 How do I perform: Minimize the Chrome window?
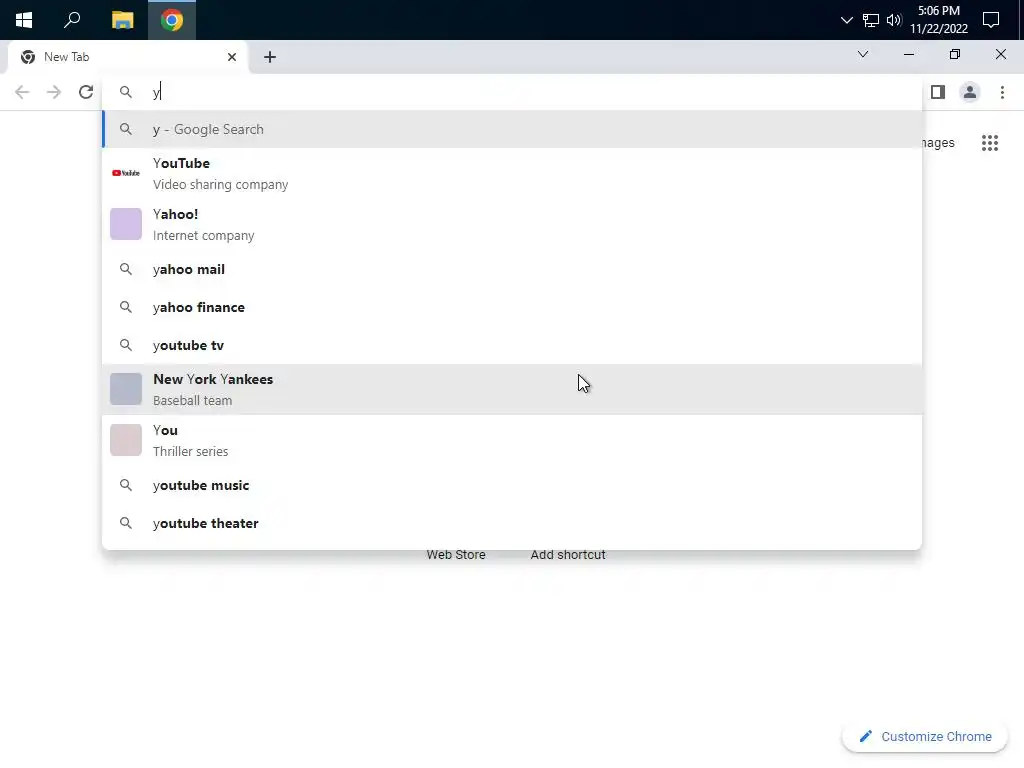click(908, 54)
